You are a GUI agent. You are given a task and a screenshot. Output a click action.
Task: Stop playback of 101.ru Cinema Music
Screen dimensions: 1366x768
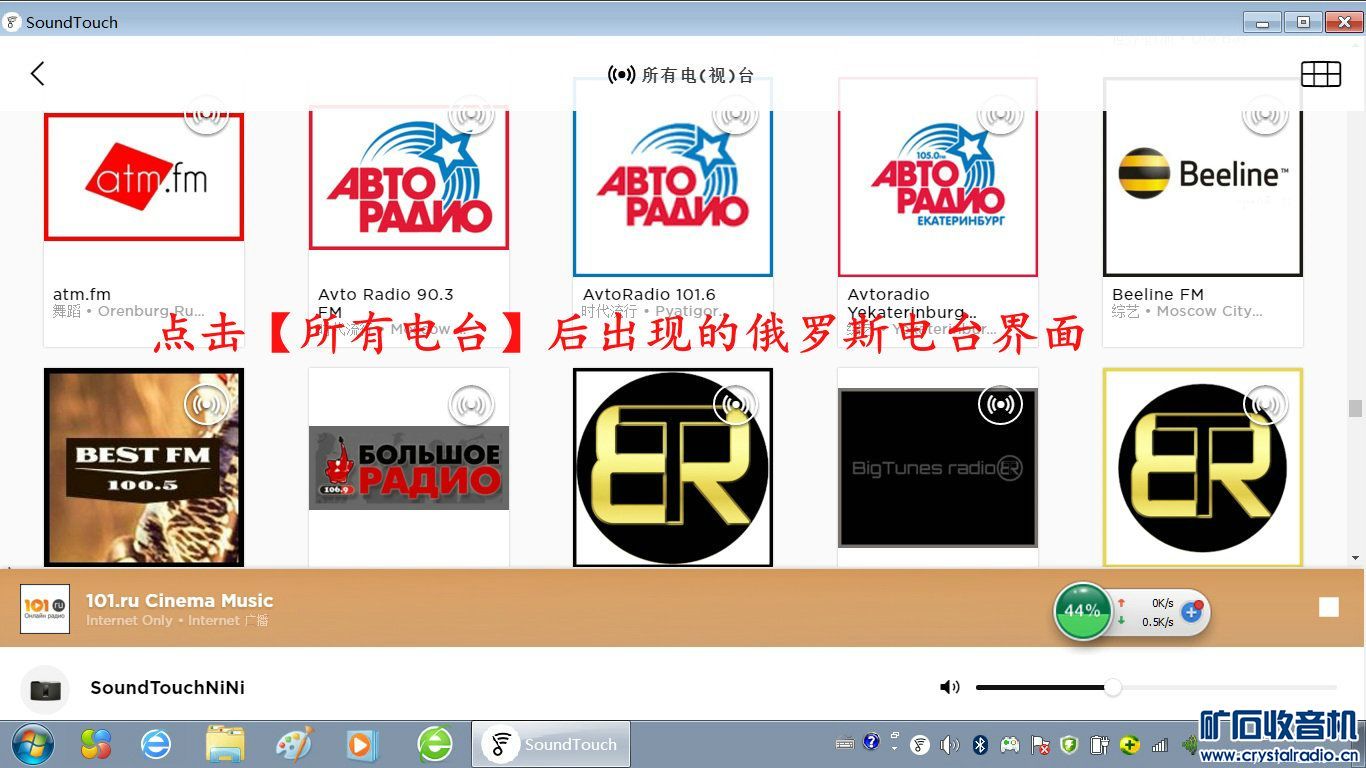pyautogui.click(x=1328, y=607)
